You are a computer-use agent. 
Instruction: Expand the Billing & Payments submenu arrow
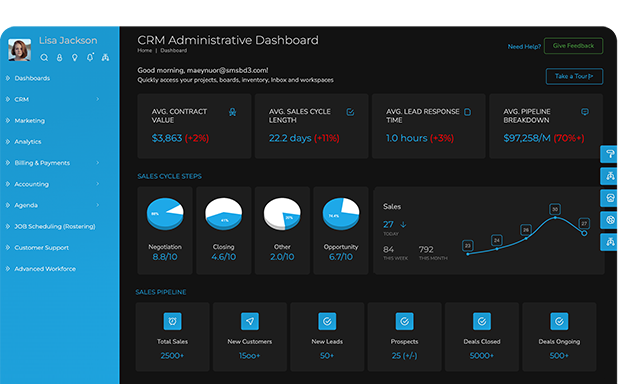point(98,163)
